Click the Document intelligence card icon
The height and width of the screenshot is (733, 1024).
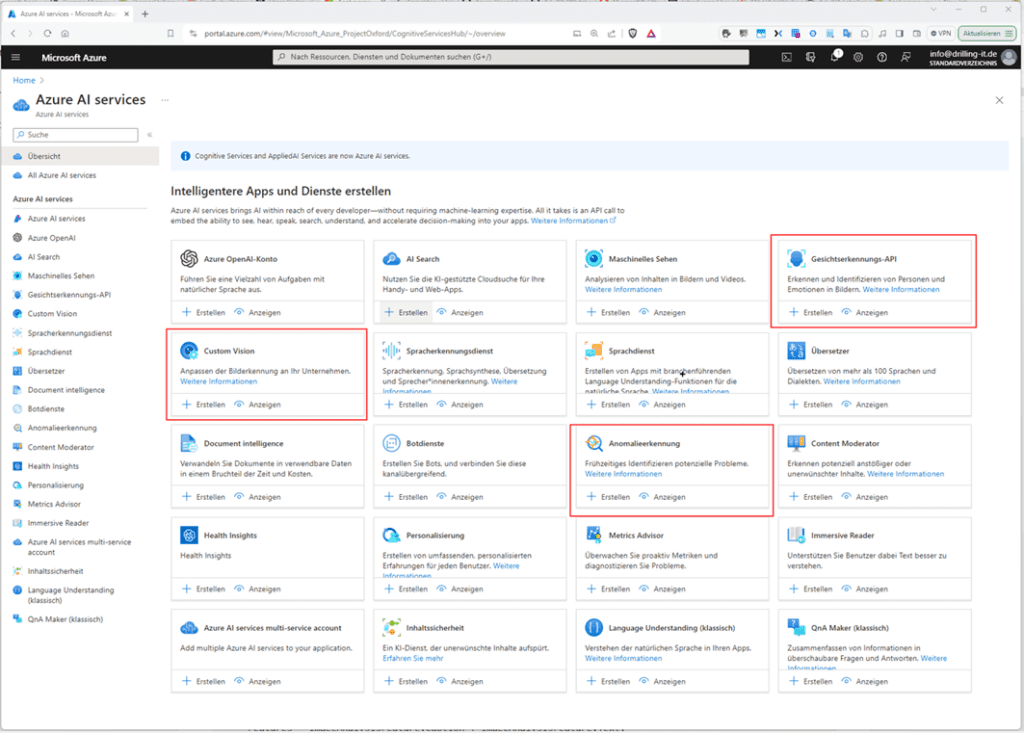click(x=189, y=443)
